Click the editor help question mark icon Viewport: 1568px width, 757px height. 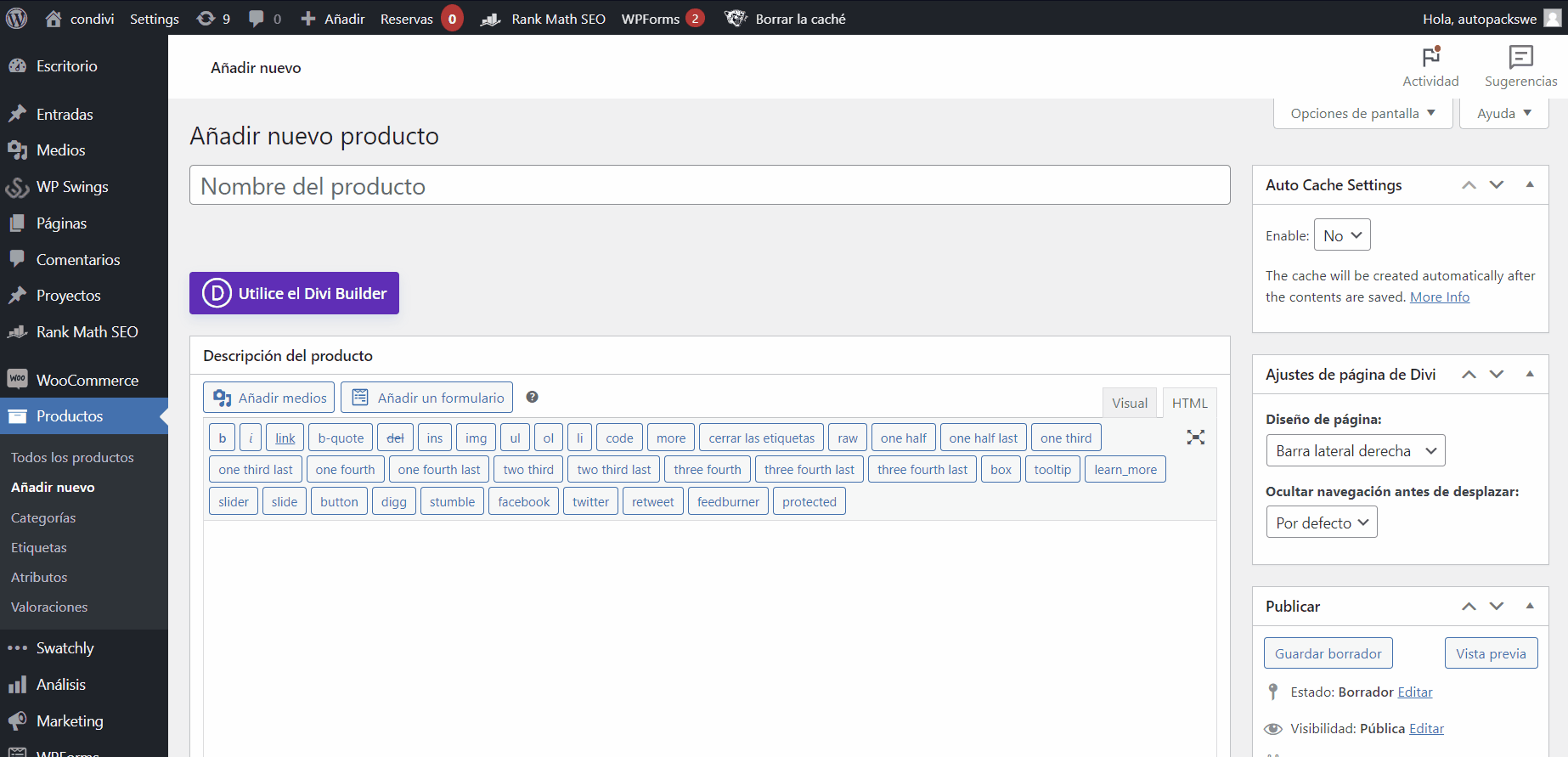(x=532, y=397)
